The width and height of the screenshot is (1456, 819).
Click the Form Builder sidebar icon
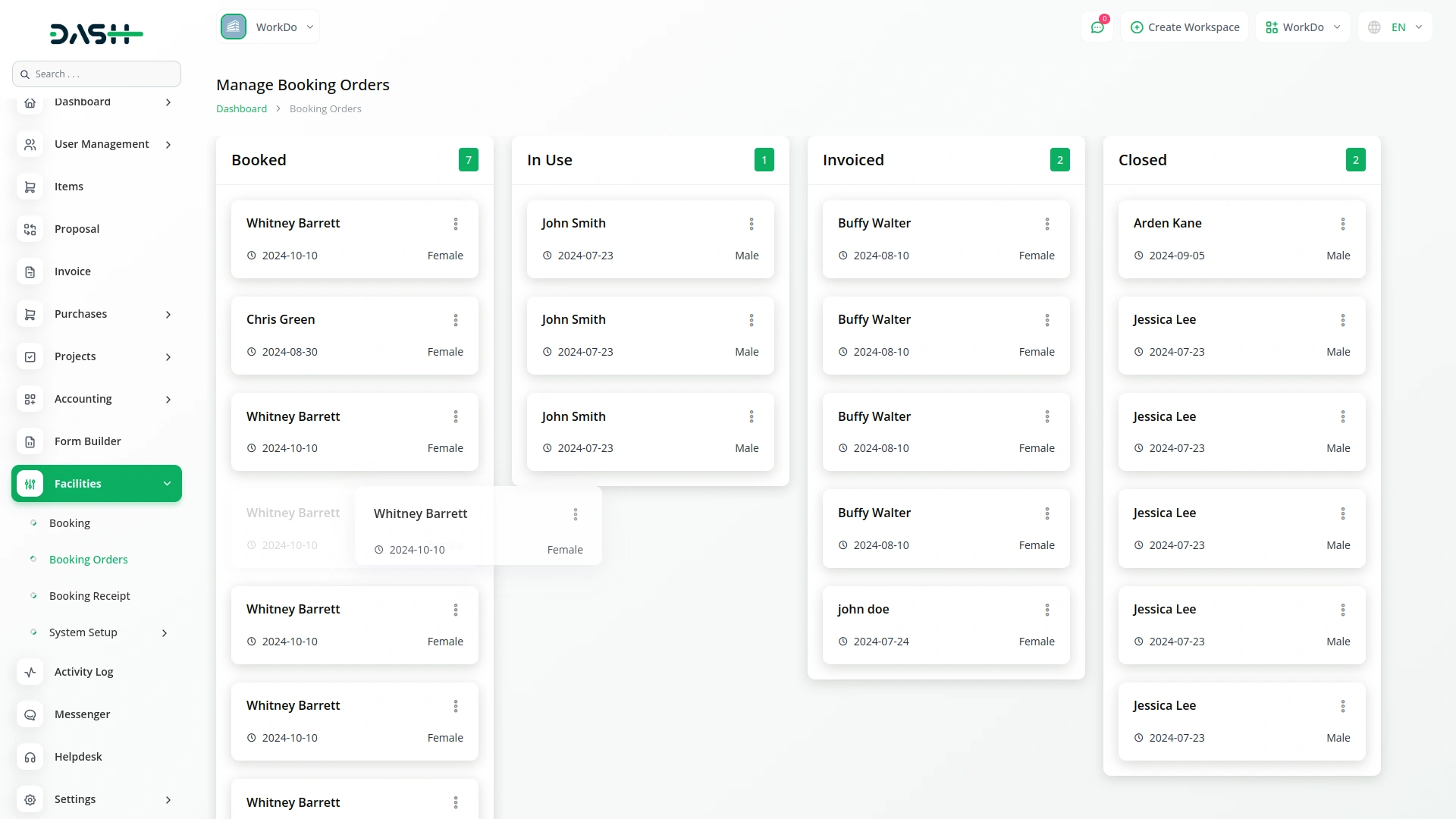click(x=30, y=441)
